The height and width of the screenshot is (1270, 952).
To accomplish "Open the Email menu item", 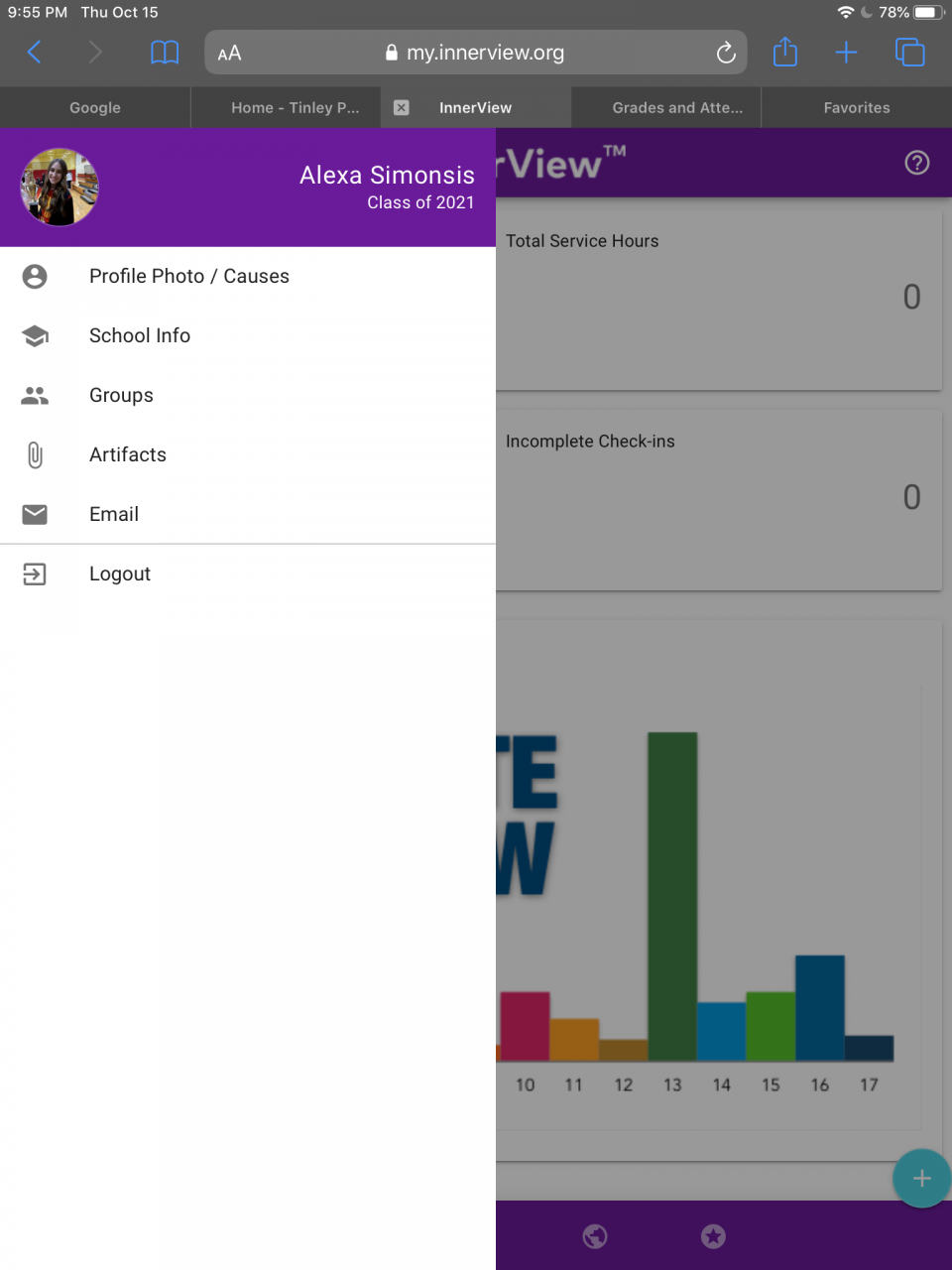I will click(248, 514).
